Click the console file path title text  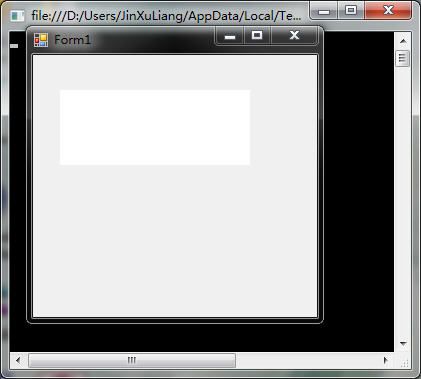[x=166, y=16]
